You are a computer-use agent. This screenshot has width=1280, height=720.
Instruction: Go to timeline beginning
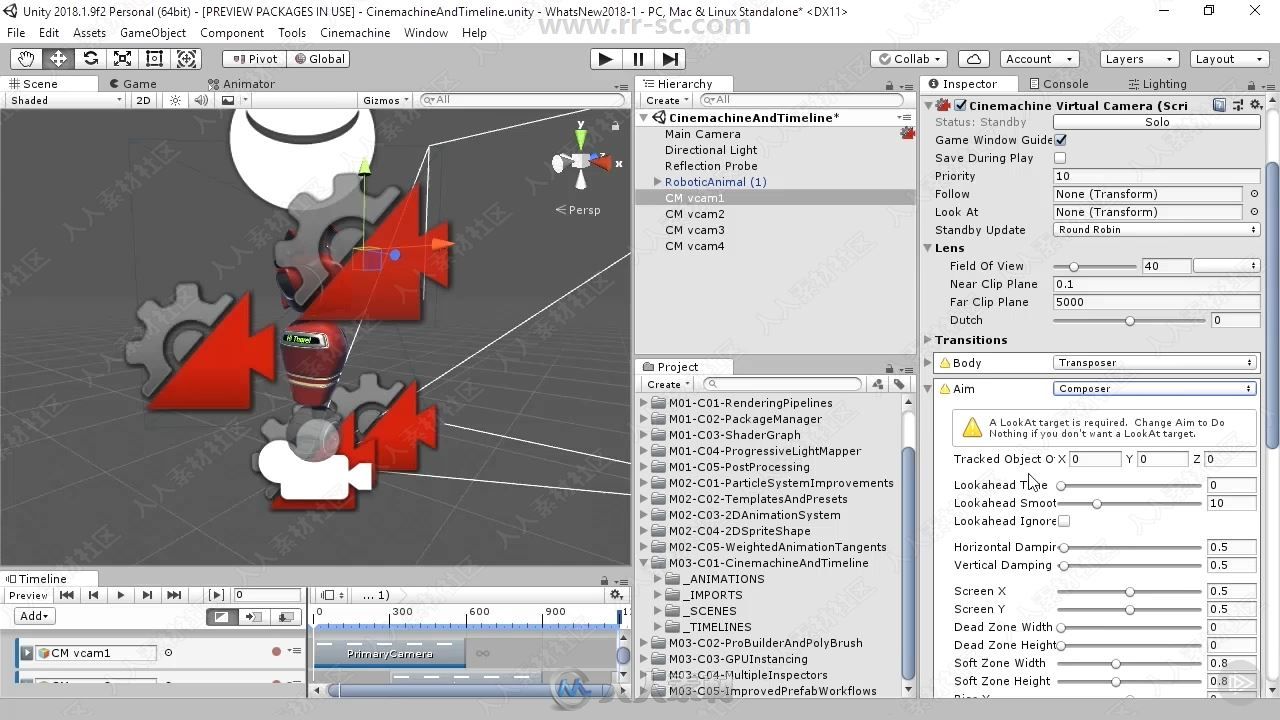click(67, 595)
